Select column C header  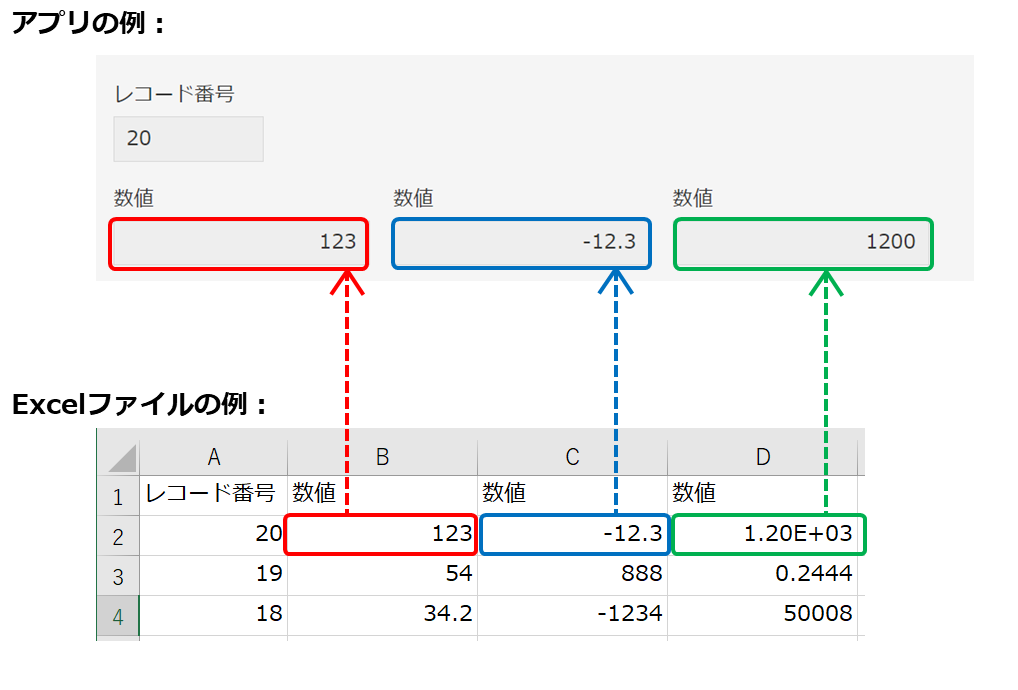point(572,457)
